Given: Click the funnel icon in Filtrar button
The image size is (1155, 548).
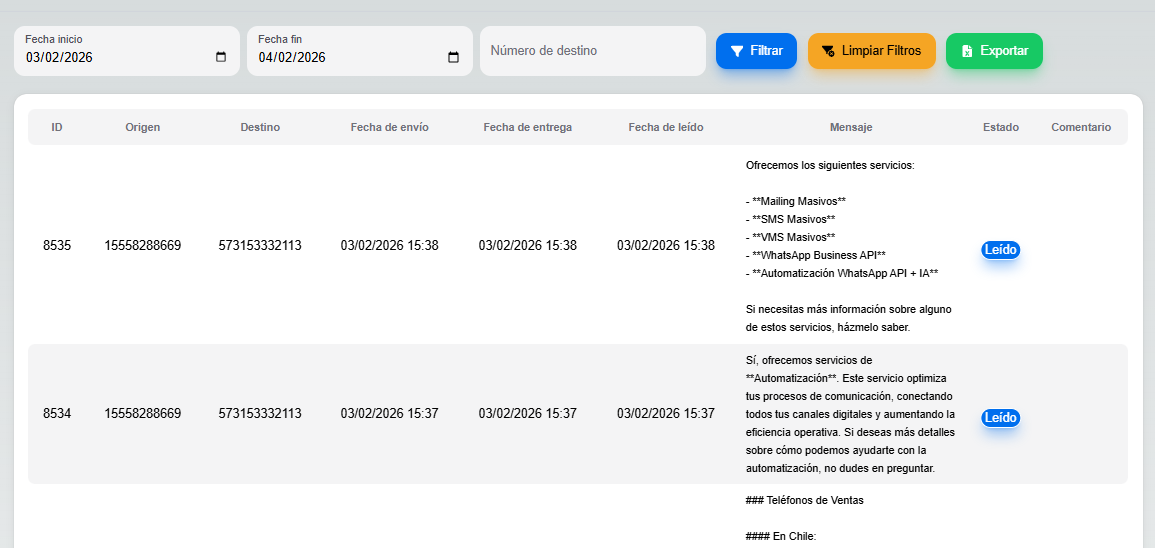Looking at the screenshot, I should (737, 51).
